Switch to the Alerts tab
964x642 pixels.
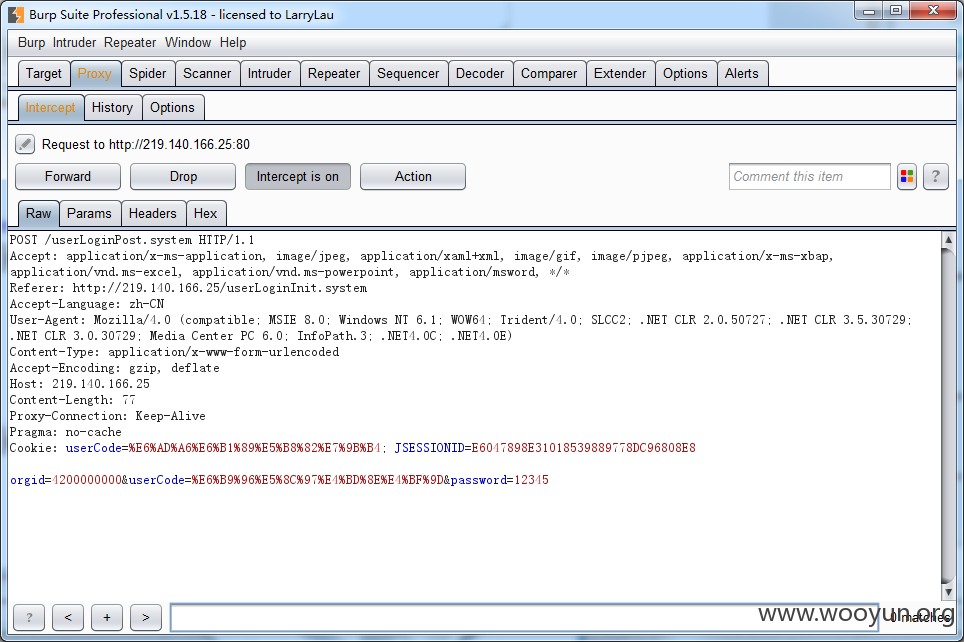pos(741,74)
